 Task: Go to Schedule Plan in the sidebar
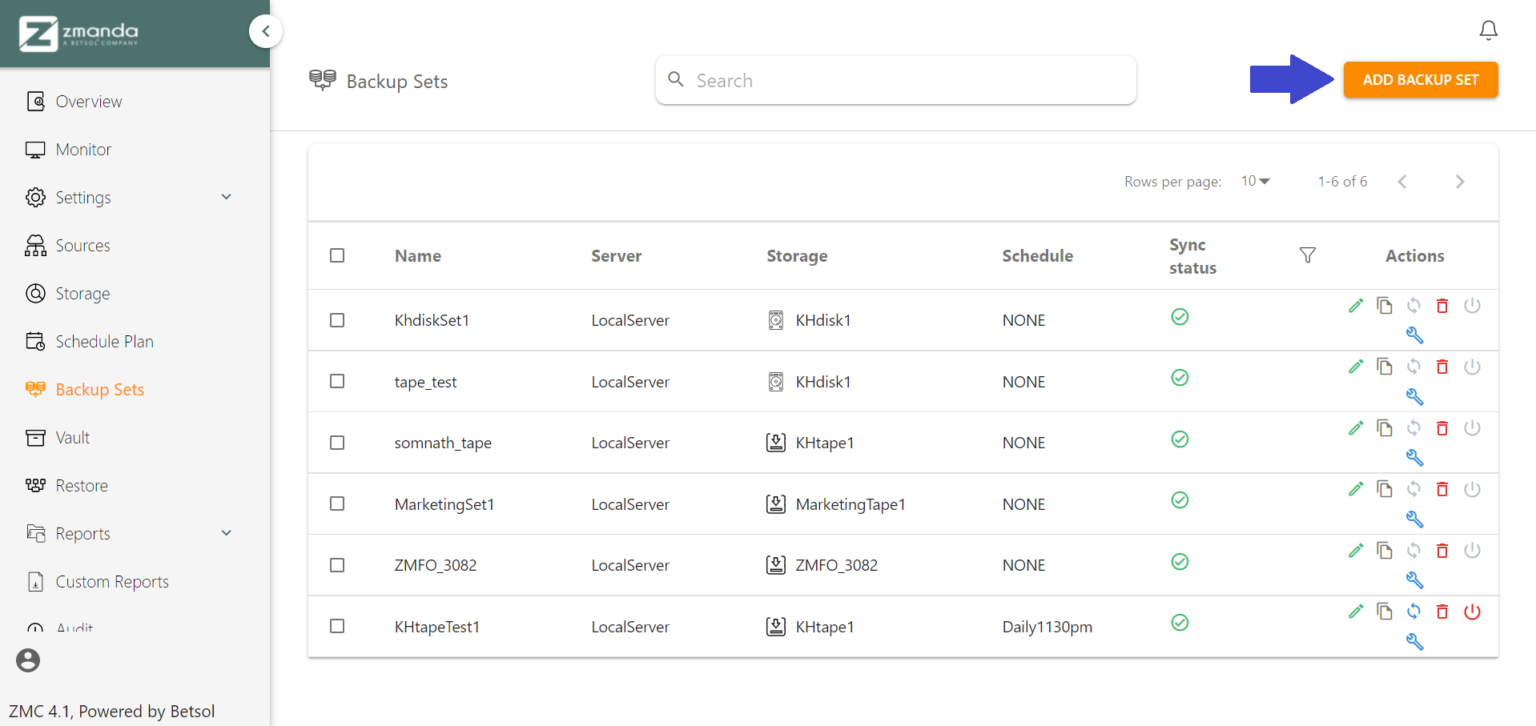(103, 341)
